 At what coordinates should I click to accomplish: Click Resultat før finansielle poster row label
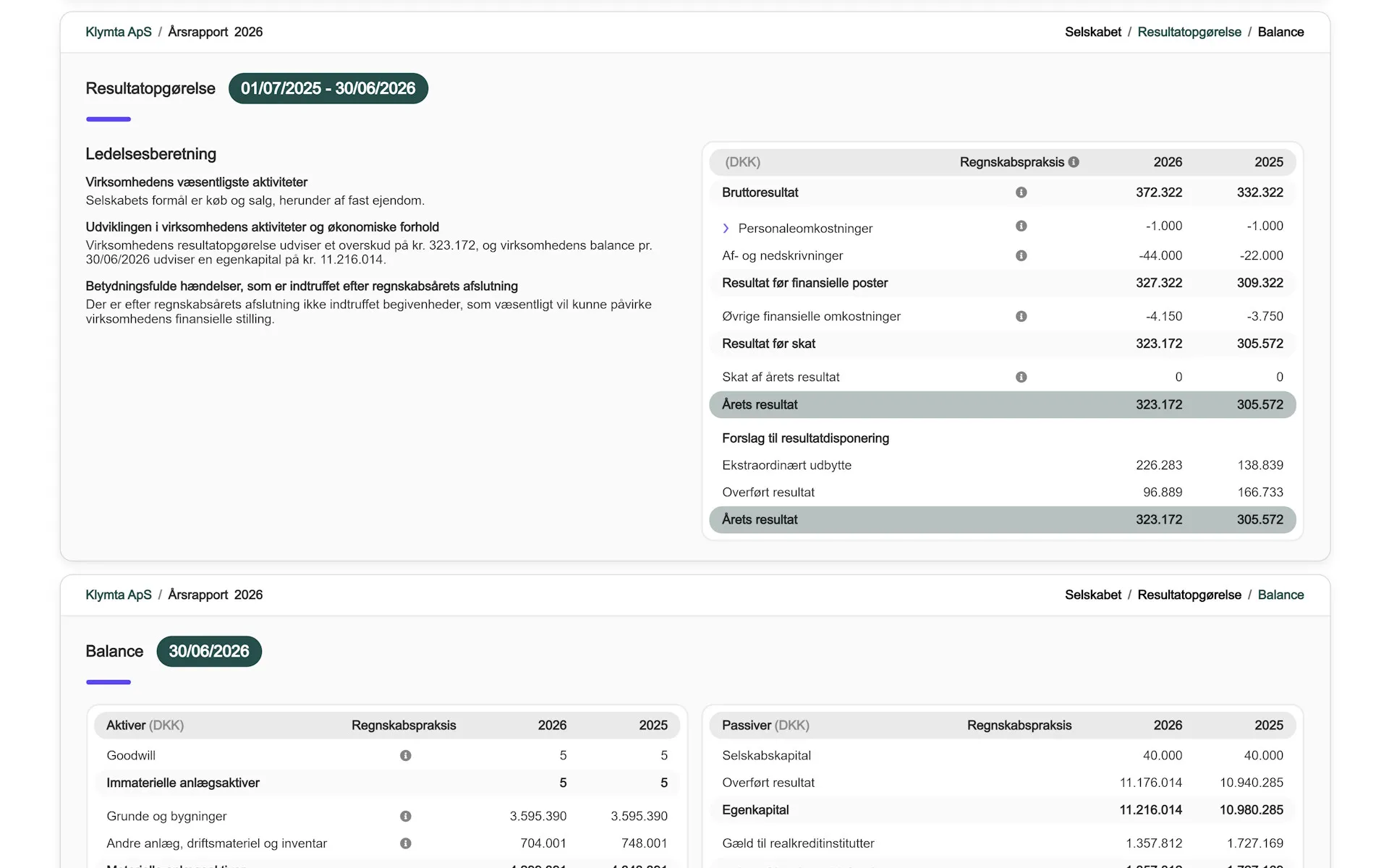pos(804,283)
